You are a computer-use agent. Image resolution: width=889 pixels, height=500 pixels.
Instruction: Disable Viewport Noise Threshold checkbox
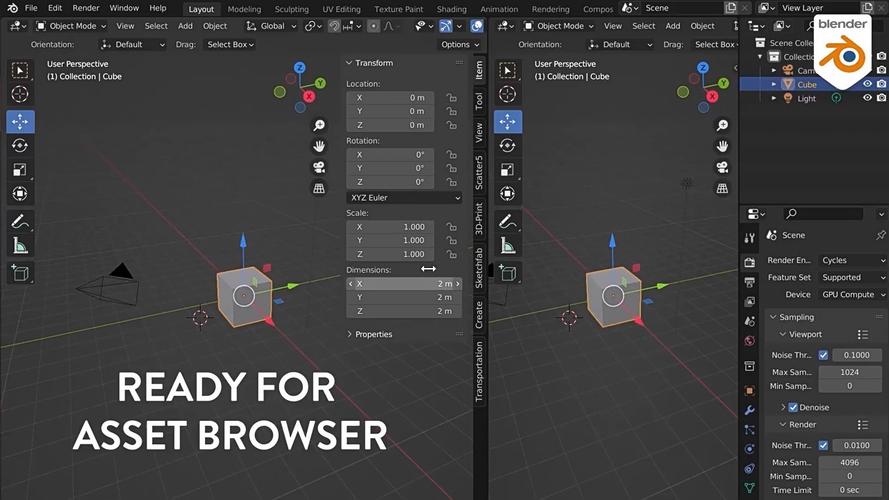pos(823,355)
